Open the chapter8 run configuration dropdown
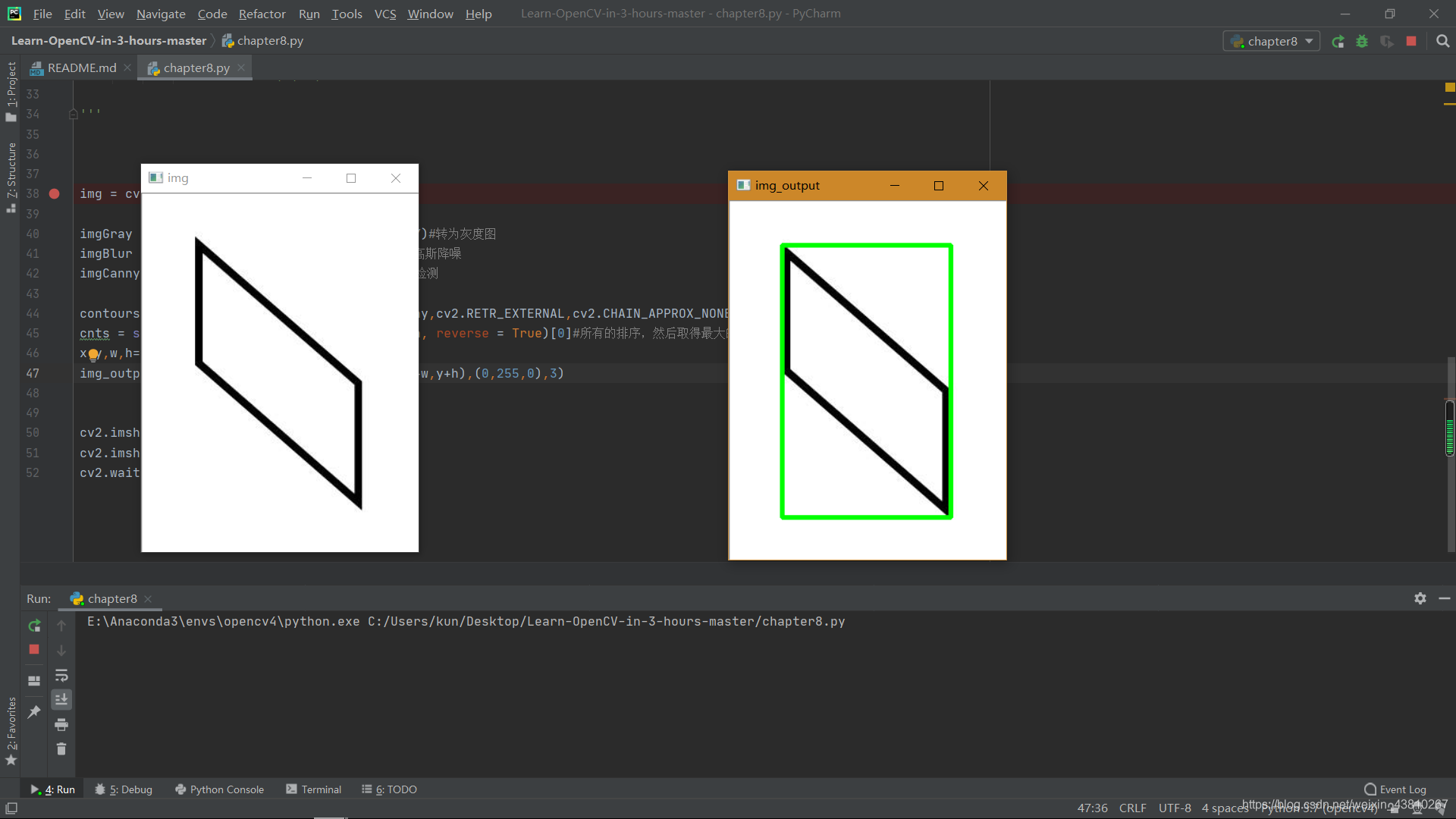Viewport: 1456px width, 819px height. 1272,42
